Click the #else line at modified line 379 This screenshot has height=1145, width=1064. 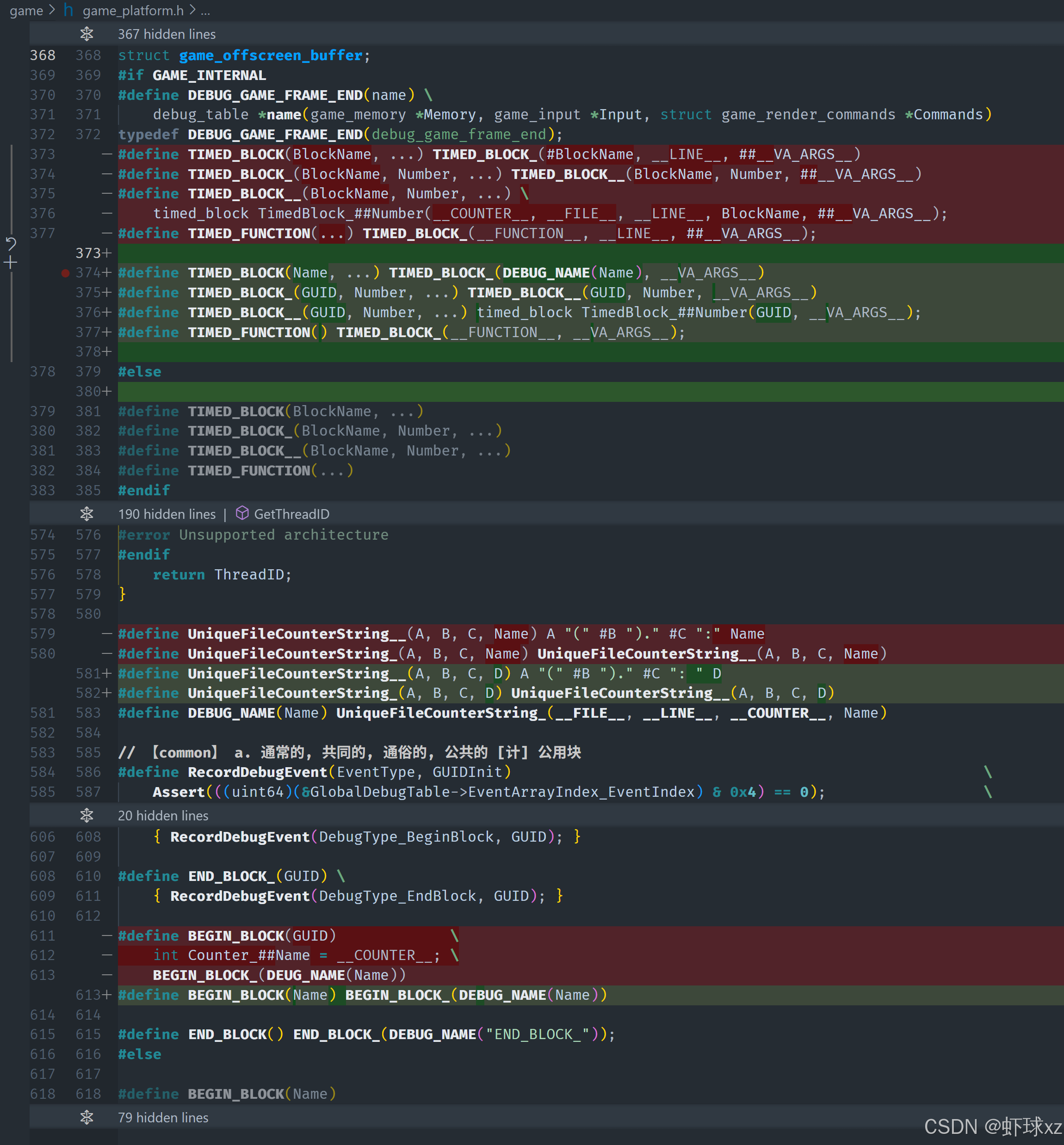click(139, 372)
